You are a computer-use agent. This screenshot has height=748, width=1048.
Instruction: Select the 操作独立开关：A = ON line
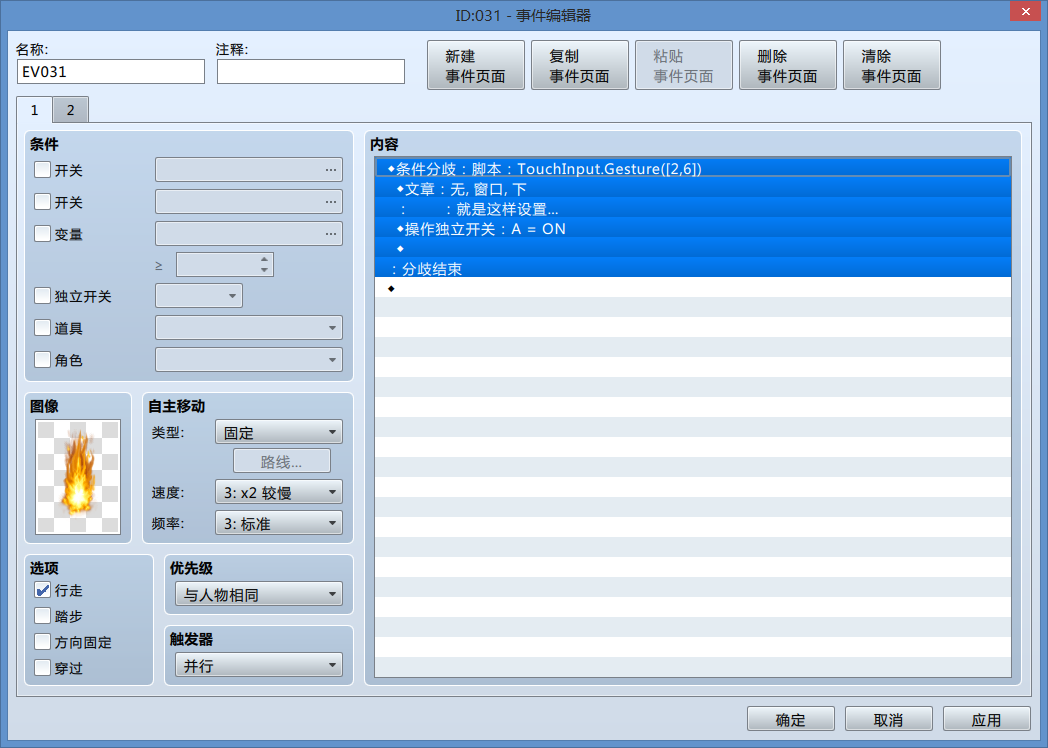point(693,229)
